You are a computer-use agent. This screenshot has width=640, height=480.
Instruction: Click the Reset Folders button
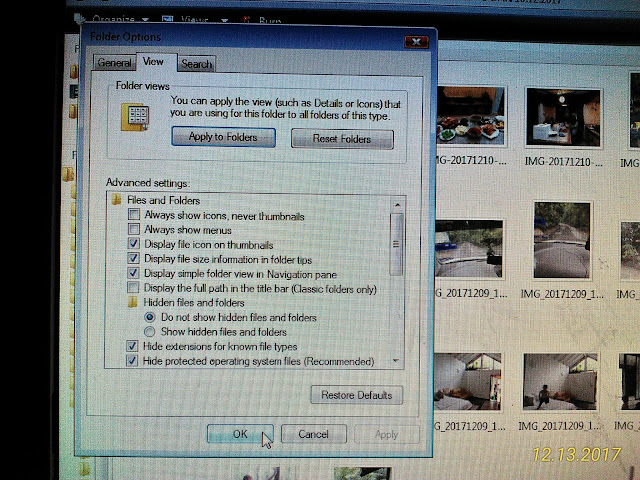tap(342, 139)
